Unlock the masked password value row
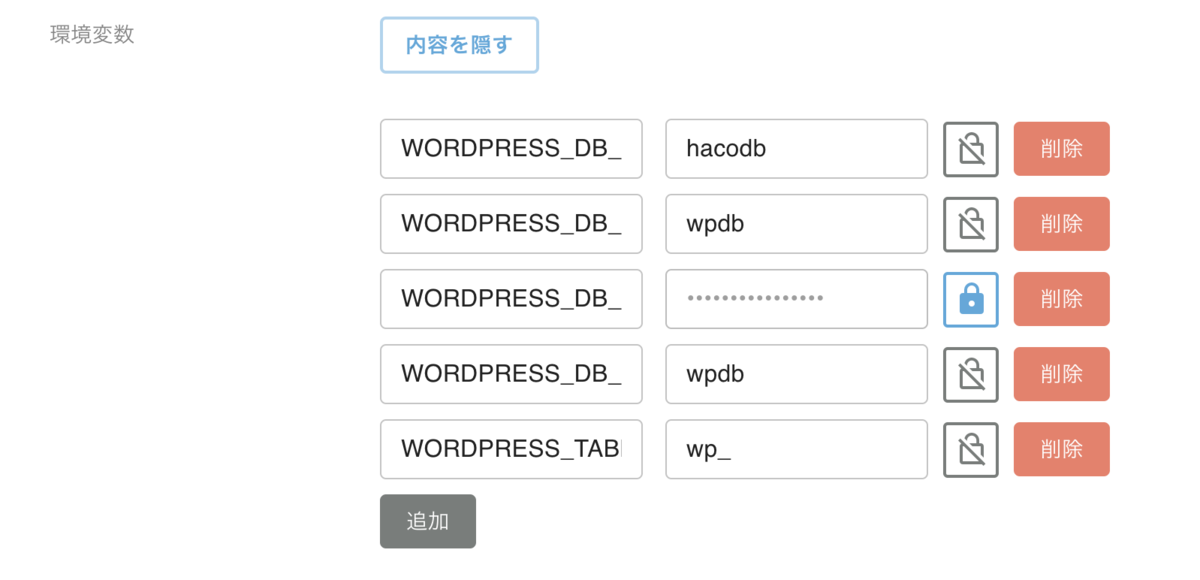Image resolution: width=1200 pixels, height=580 pixels. click(971, 299)
